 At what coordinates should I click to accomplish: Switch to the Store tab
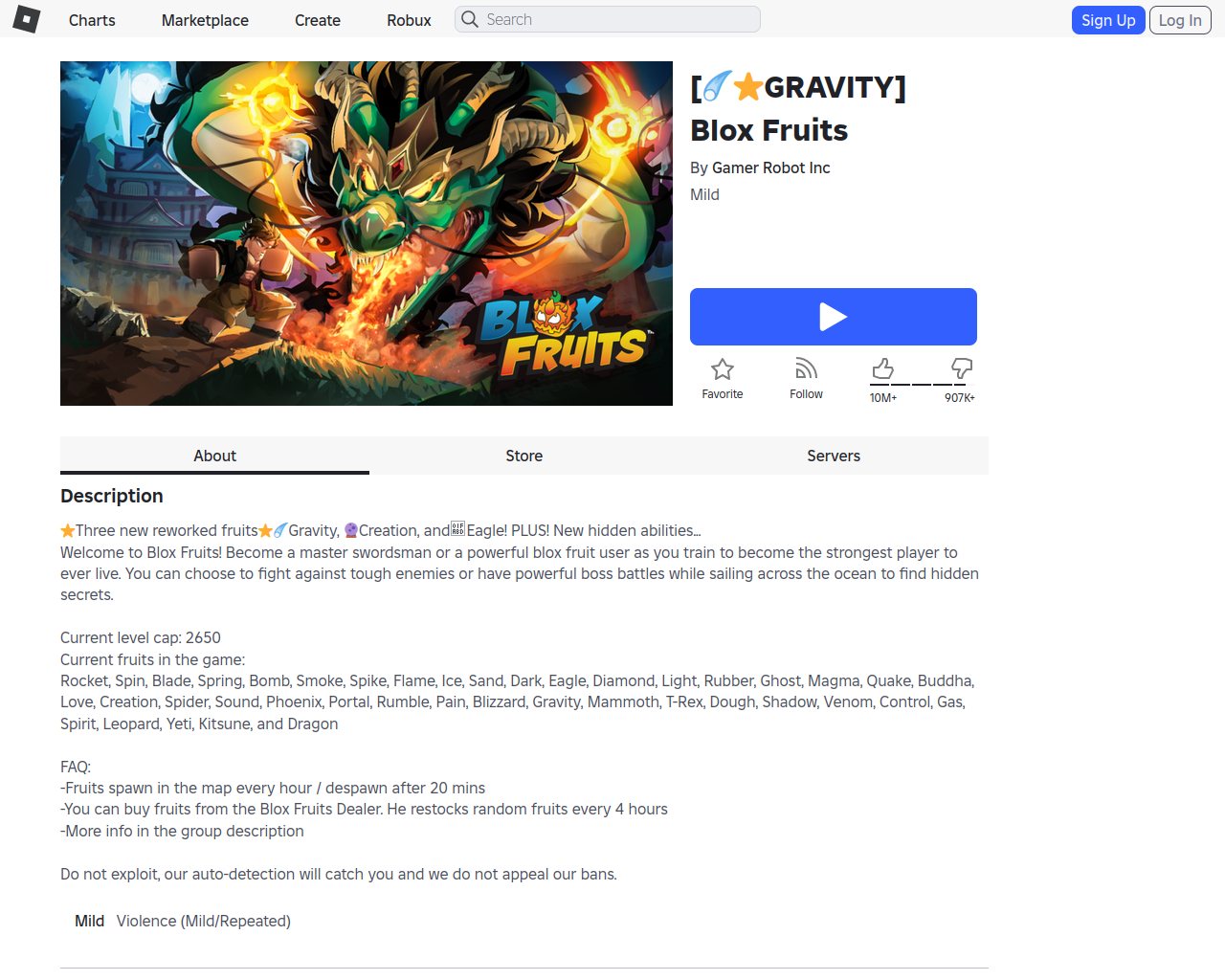coord(524,456)
